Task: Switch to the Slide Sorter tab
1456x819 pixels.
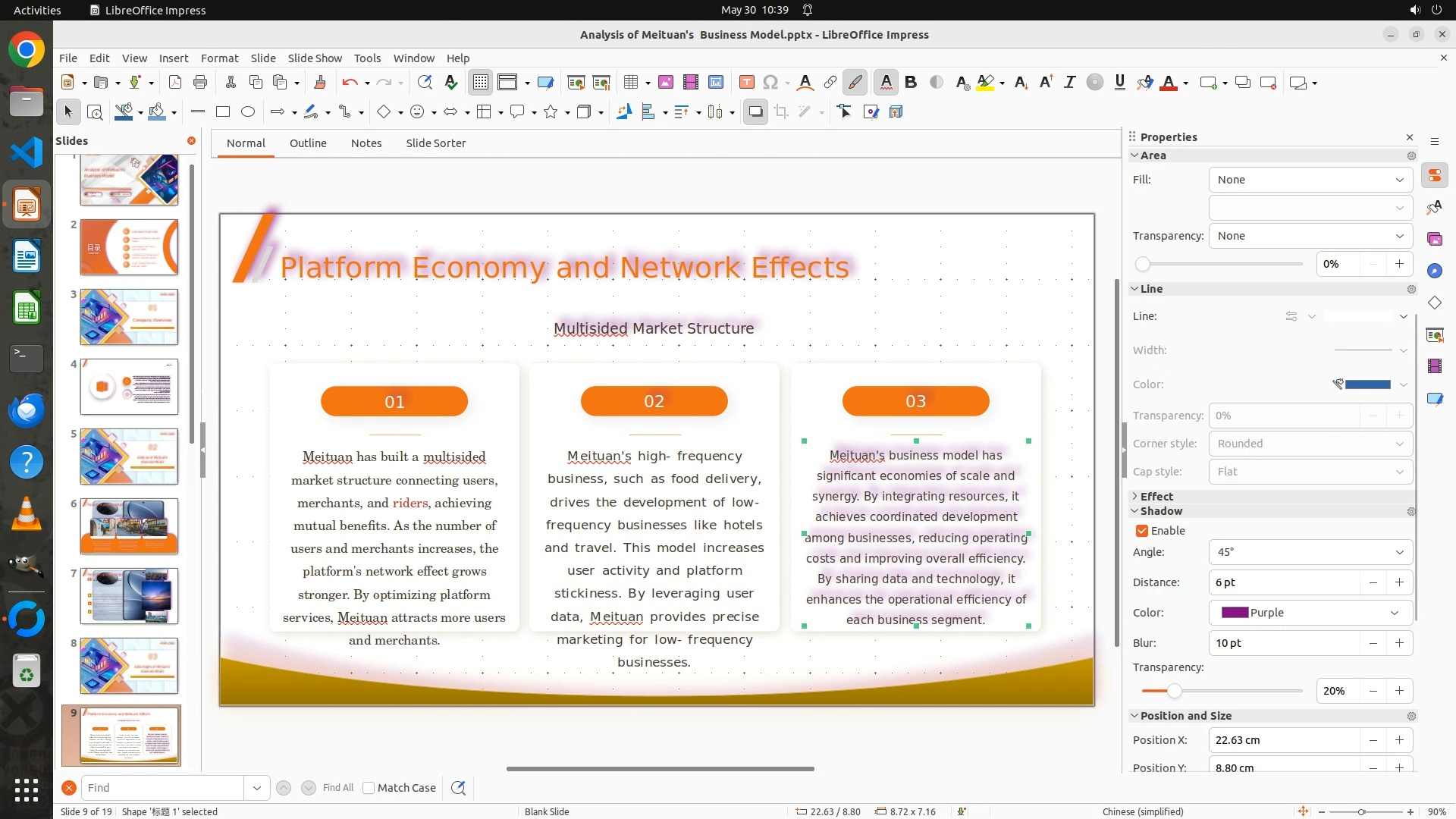Action: [435, 143]
